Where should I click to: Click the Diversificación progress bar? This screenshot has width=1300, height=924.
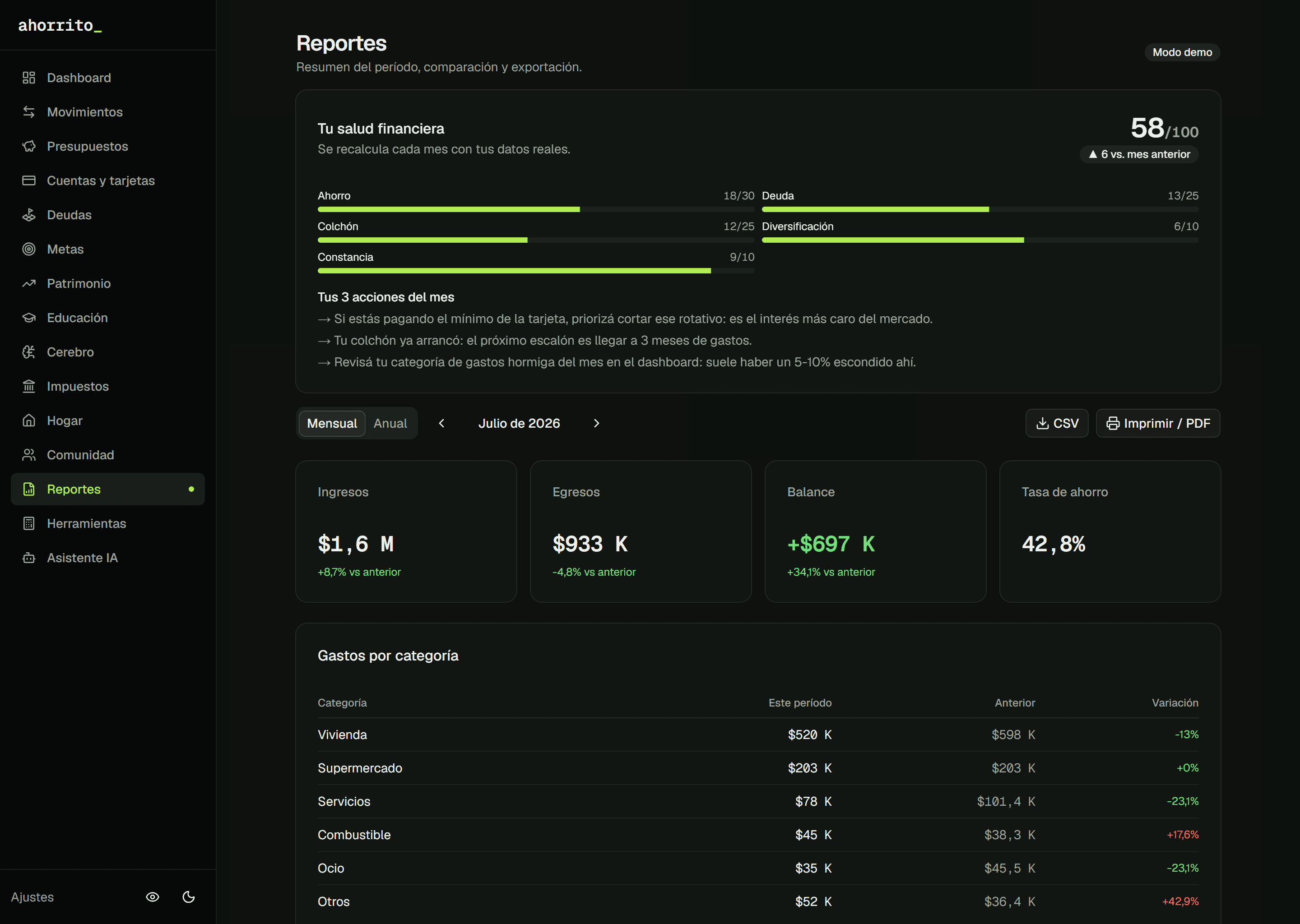tap(980, 240)
